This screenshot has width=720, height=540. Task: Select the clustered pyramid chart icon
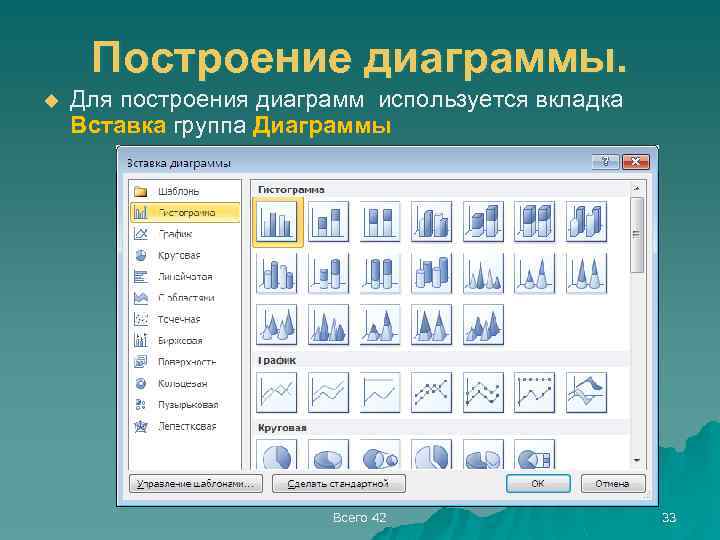point(328,324)
